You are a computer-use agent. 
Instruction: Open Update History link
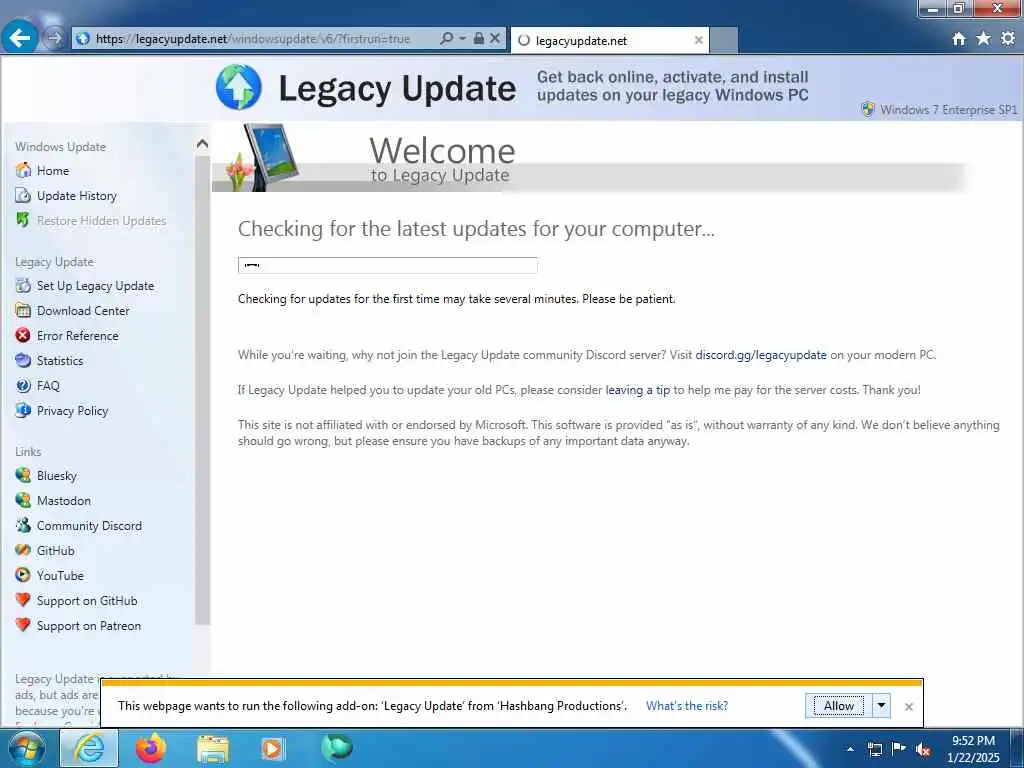point(76,196)
